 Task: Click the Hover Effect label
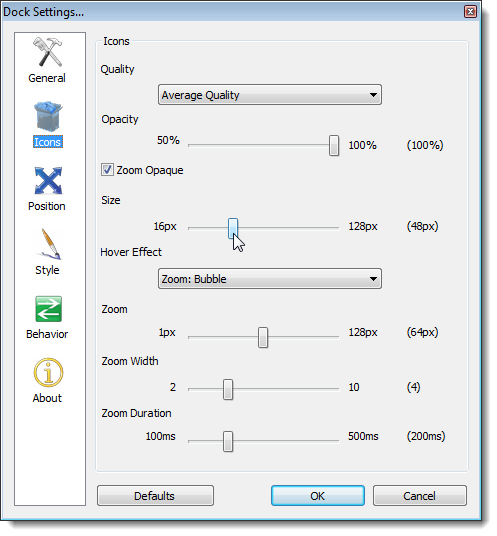coord(131,252)
